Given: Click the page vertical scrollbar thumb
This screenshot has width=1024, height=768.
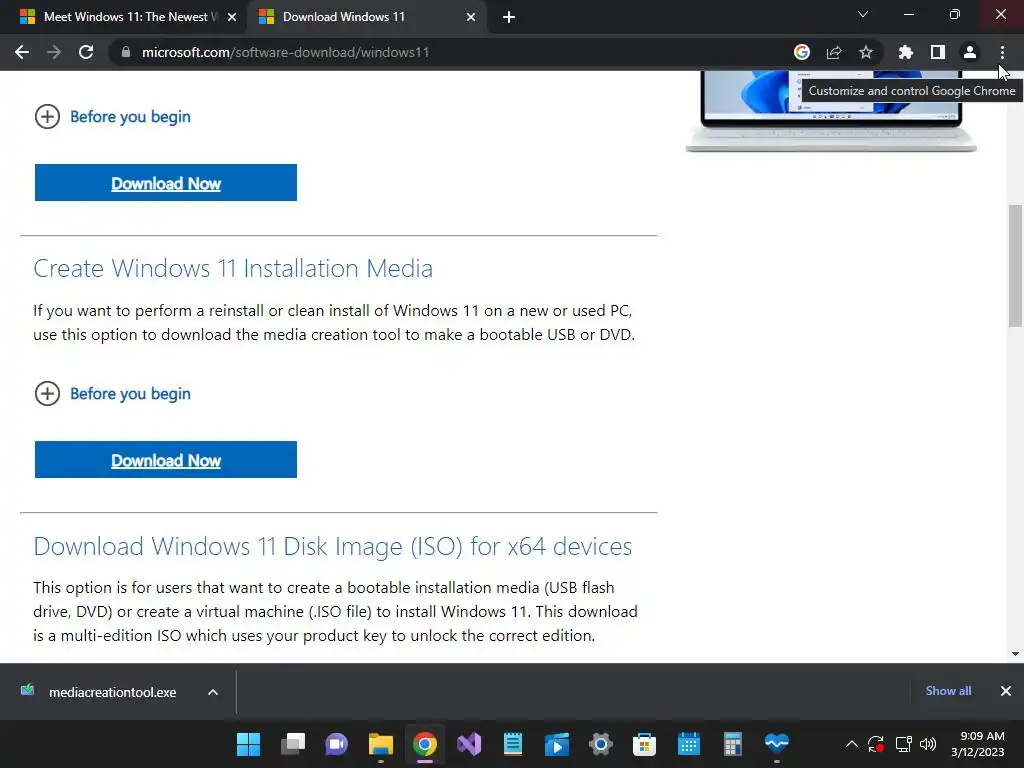Looking at the screenshot, I should click(x=1015, y=266).
